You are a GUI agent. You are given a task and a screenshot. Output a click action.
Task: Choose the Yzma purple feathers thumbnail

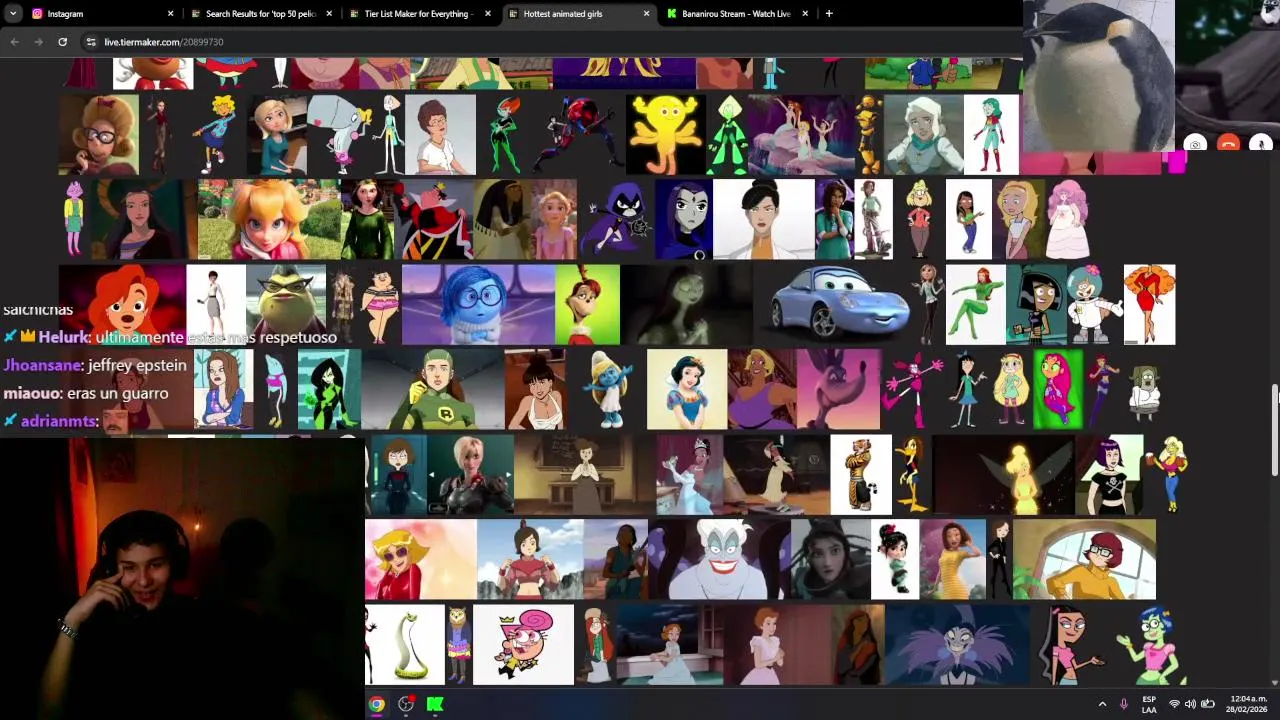point(957,644)
